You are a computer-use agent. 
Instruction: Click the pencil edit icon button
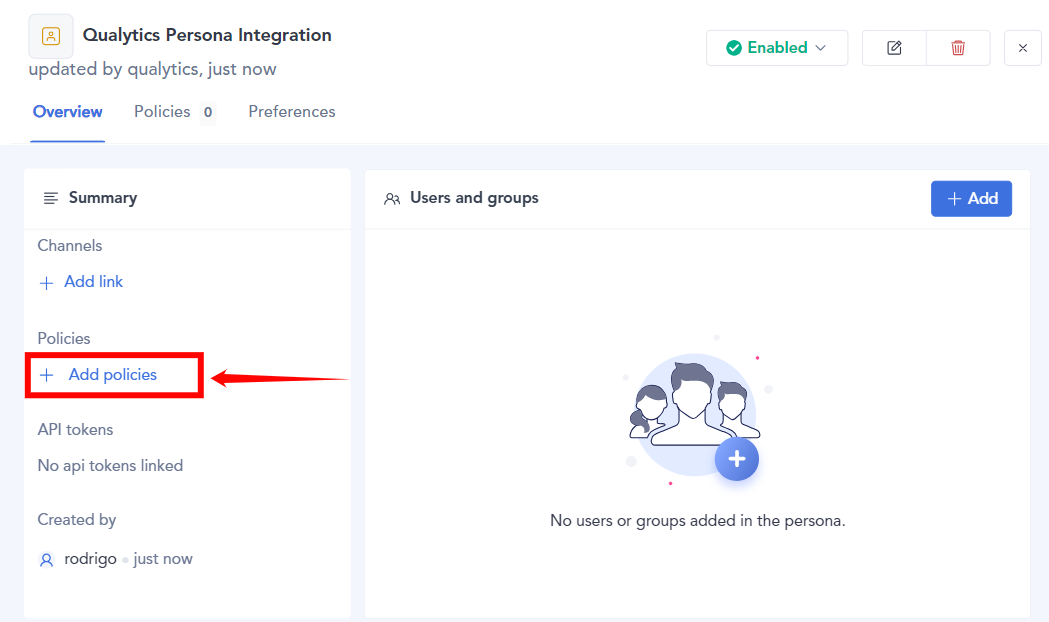point(894,48)
